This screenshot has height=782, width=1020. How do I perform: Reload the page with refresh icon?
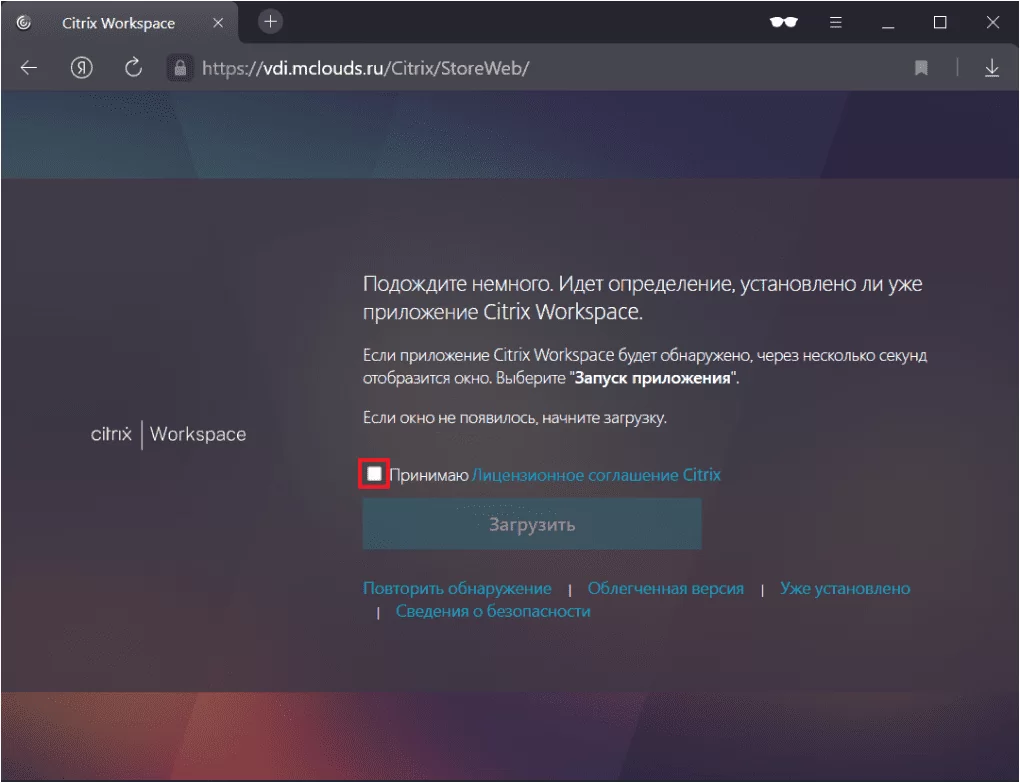pos(133,68)
